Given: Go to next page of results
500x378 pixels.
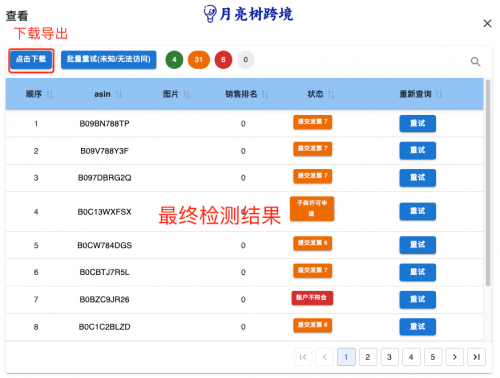Looking at the screenshot, I should (455, 357).
